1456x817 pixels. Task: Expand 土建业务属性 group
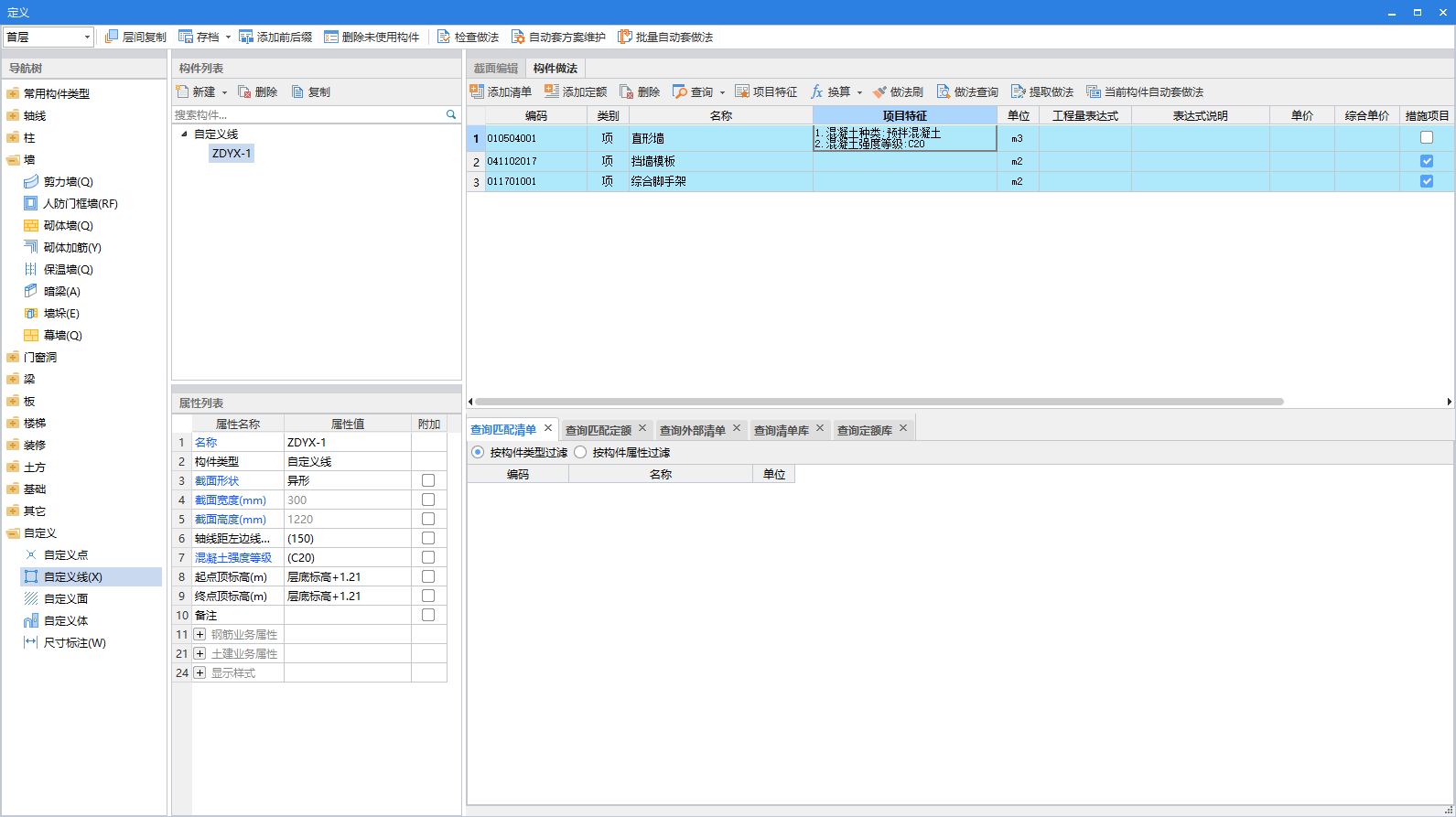click(x=200, y=653)
